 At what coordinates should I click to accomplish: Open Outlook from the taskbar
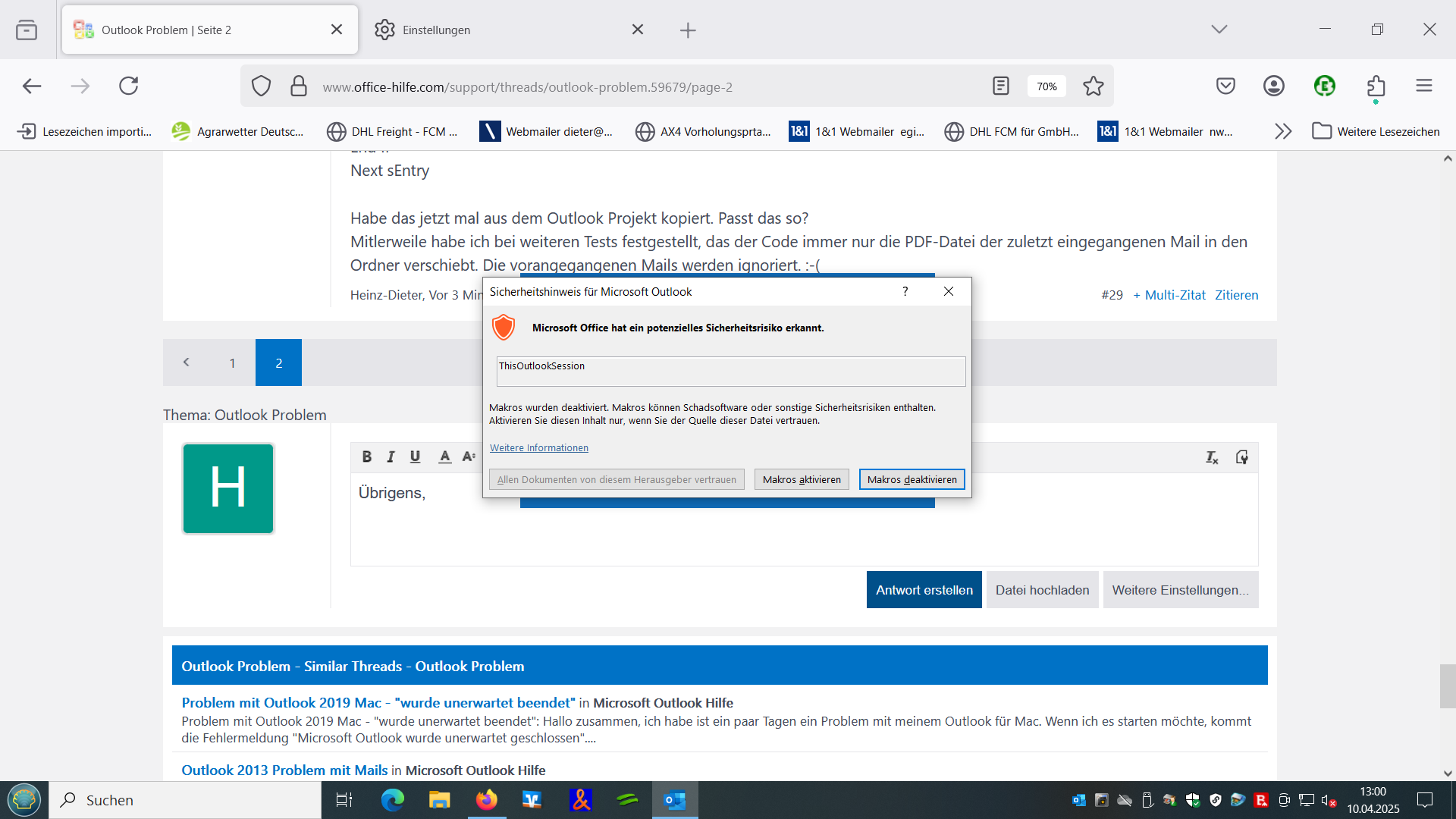(x=674, y=800)
